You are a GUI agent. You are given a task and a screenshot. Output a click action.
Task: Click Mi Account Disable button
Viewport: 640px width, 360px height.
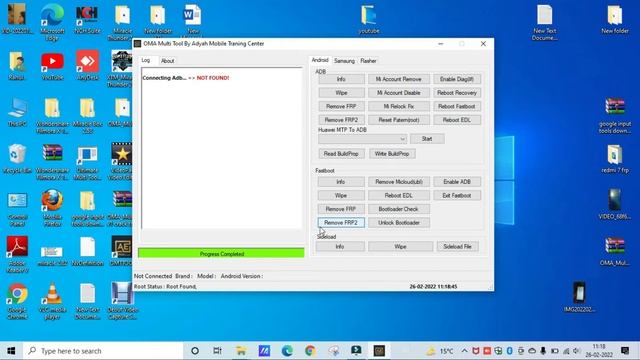click(x=399, y=93)
